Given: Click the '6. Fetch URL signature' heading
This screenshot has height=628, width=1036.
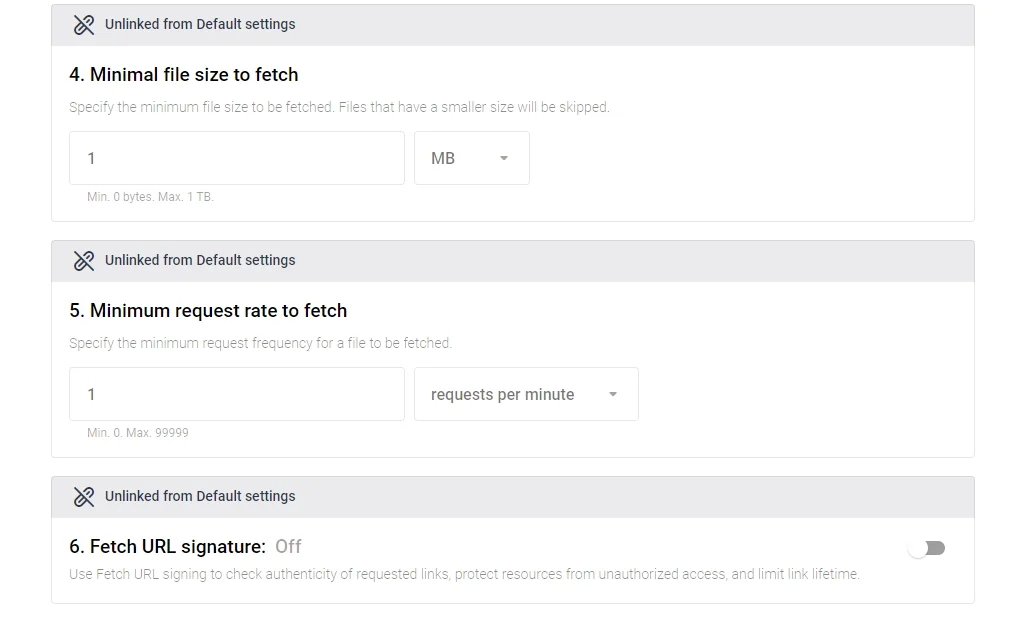Looking at the screenshot, I should coord(167,547).
